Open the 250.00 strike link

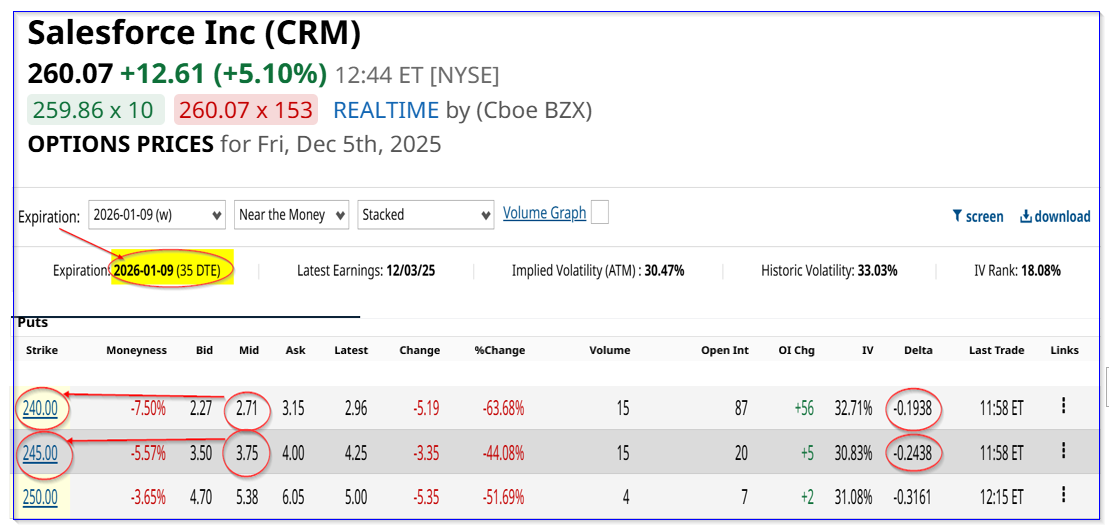(x=40, y=497)
